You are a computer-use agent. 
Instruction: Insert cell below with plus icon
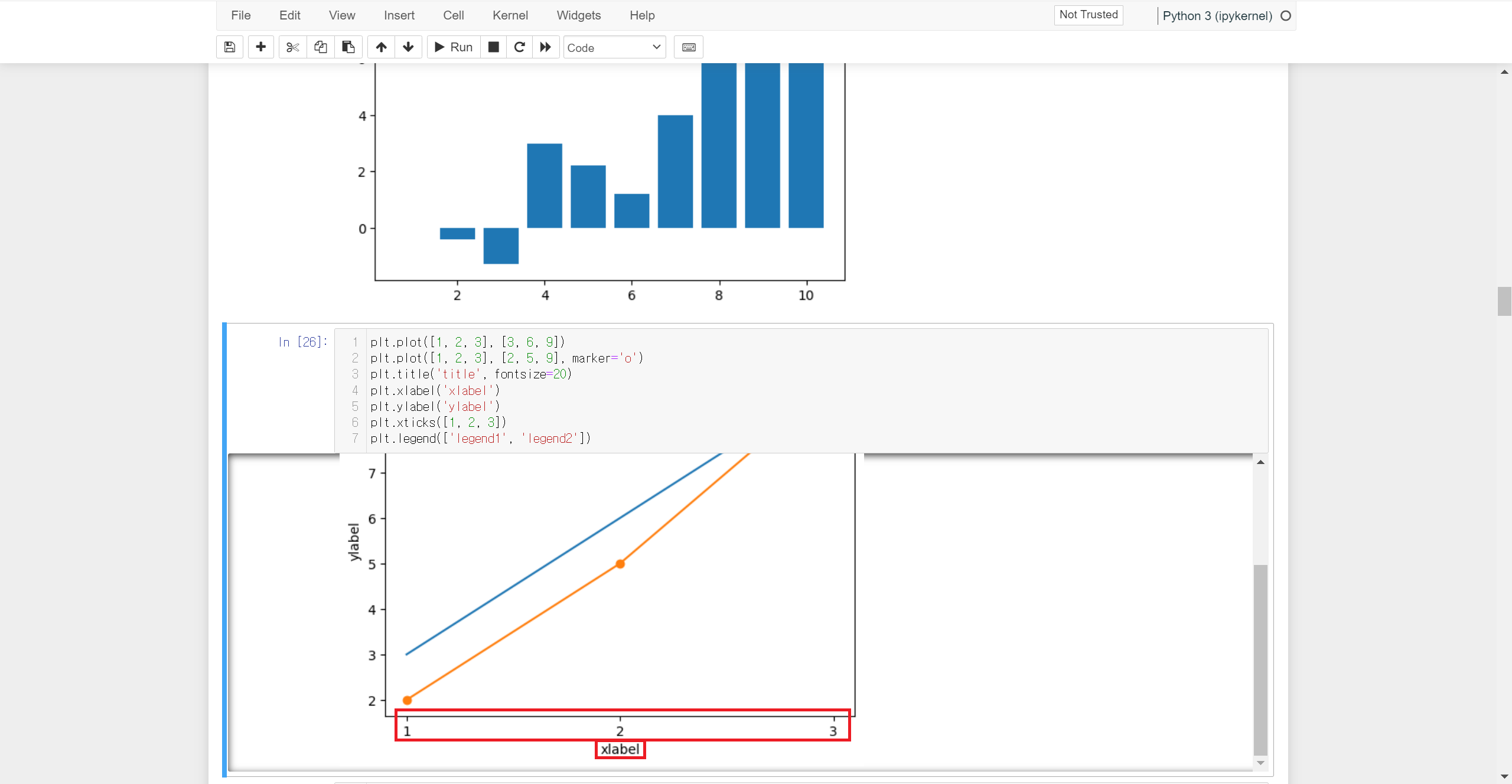tap(260, 47)
